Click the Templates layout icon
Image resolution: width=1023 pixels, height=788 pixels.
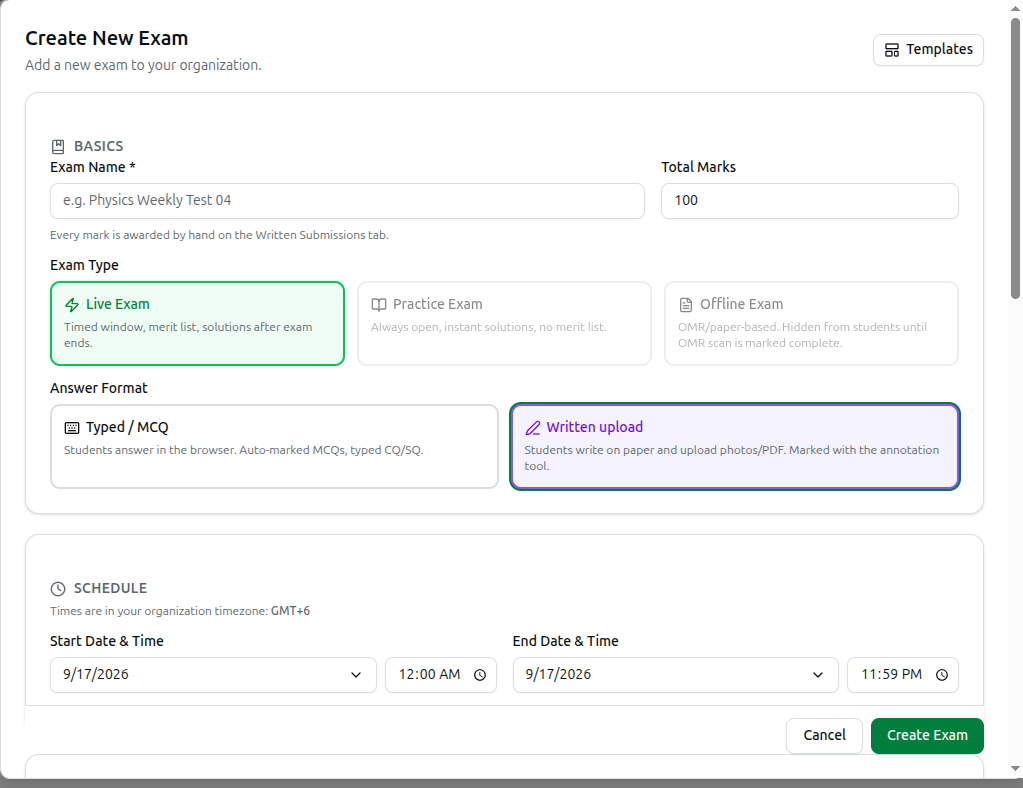(x=891, y=50)
